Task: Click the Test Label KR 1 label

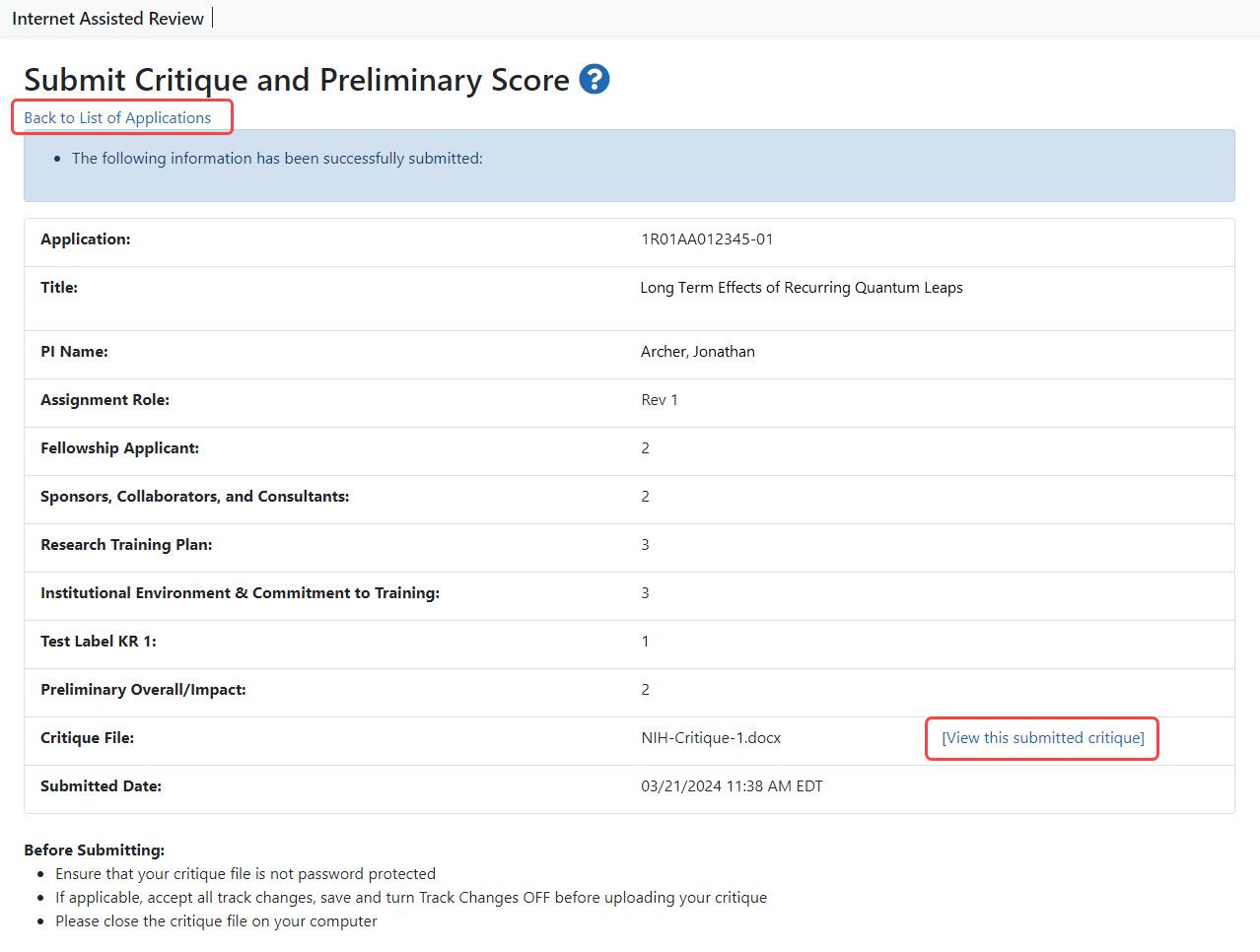Action: tap(98, 642)
